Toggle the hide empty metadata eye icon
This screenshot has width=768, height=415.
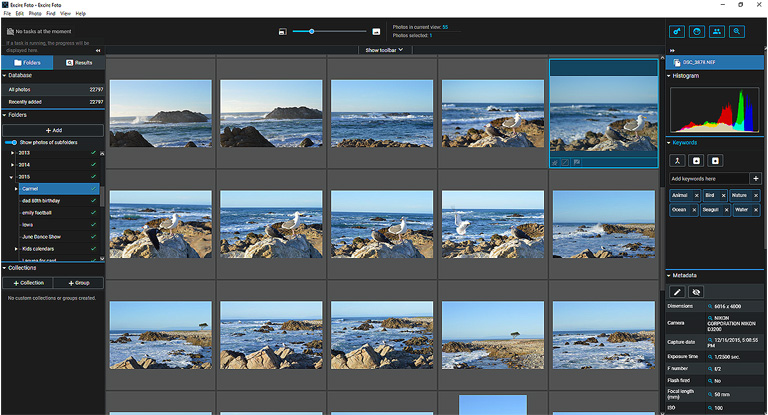click(696, 292)
